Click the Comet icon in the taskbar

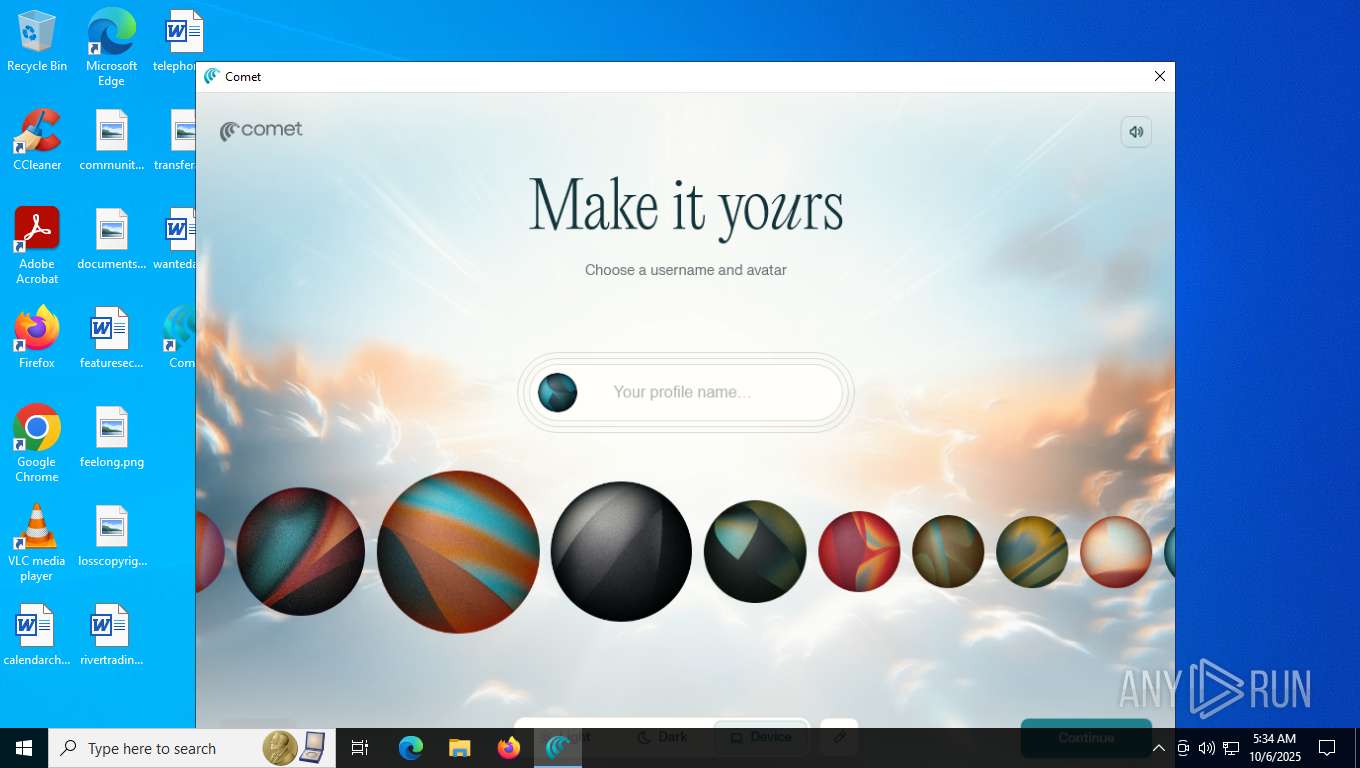click(558, 748)
